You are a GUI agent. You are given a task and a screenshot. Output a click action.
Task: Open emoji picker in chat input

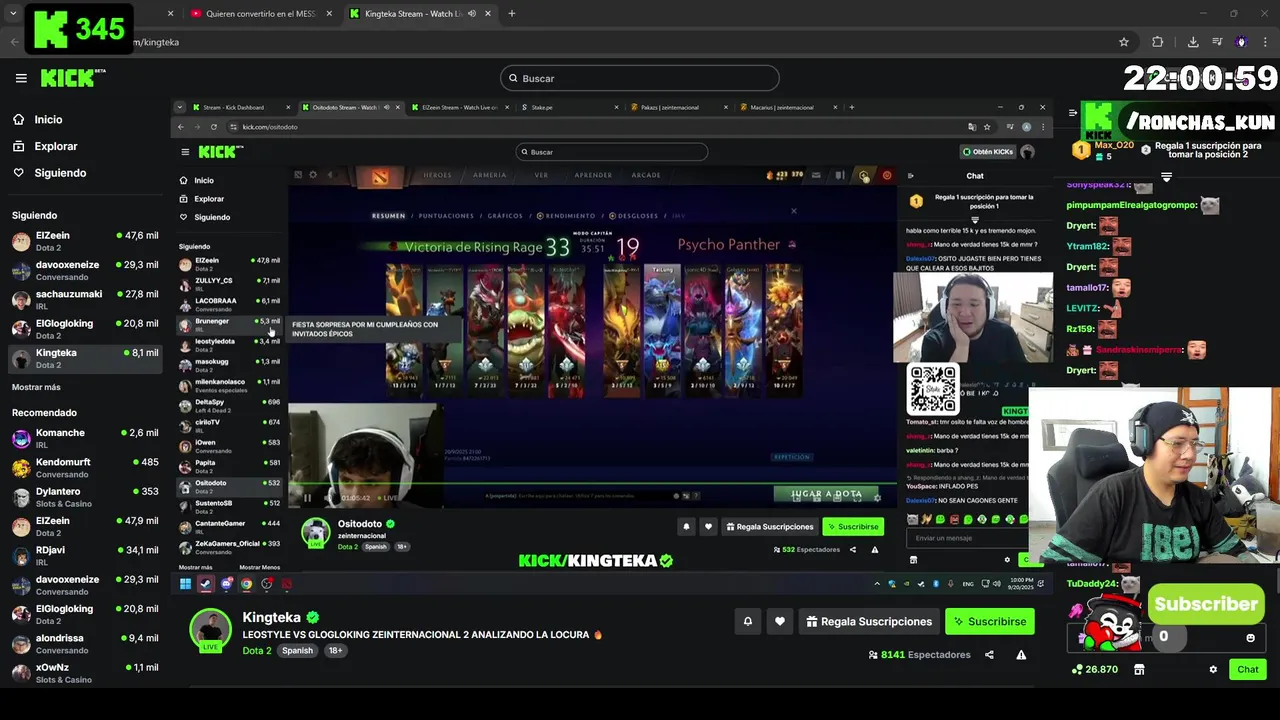tap(1250, 638)
